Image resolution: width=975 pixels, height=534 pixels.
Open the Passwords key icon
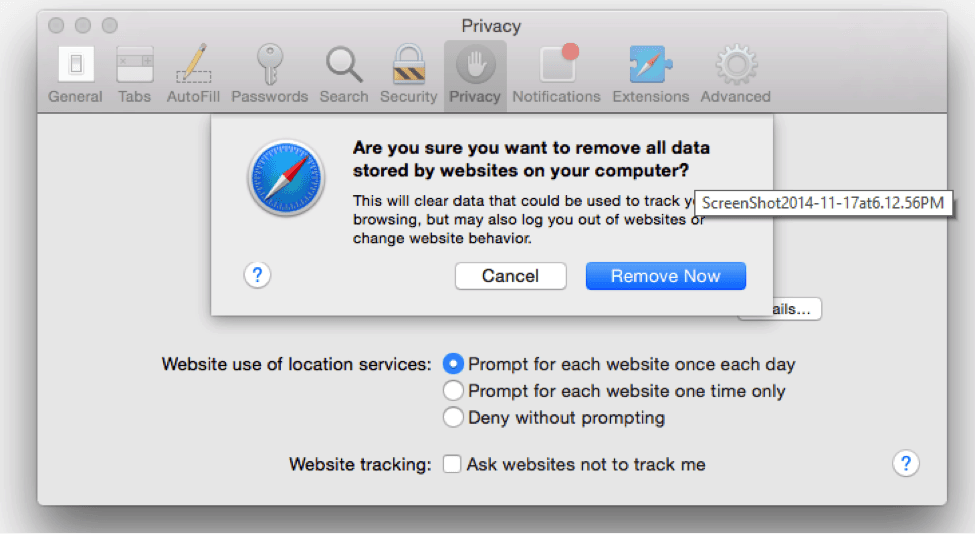click(269, 75)
